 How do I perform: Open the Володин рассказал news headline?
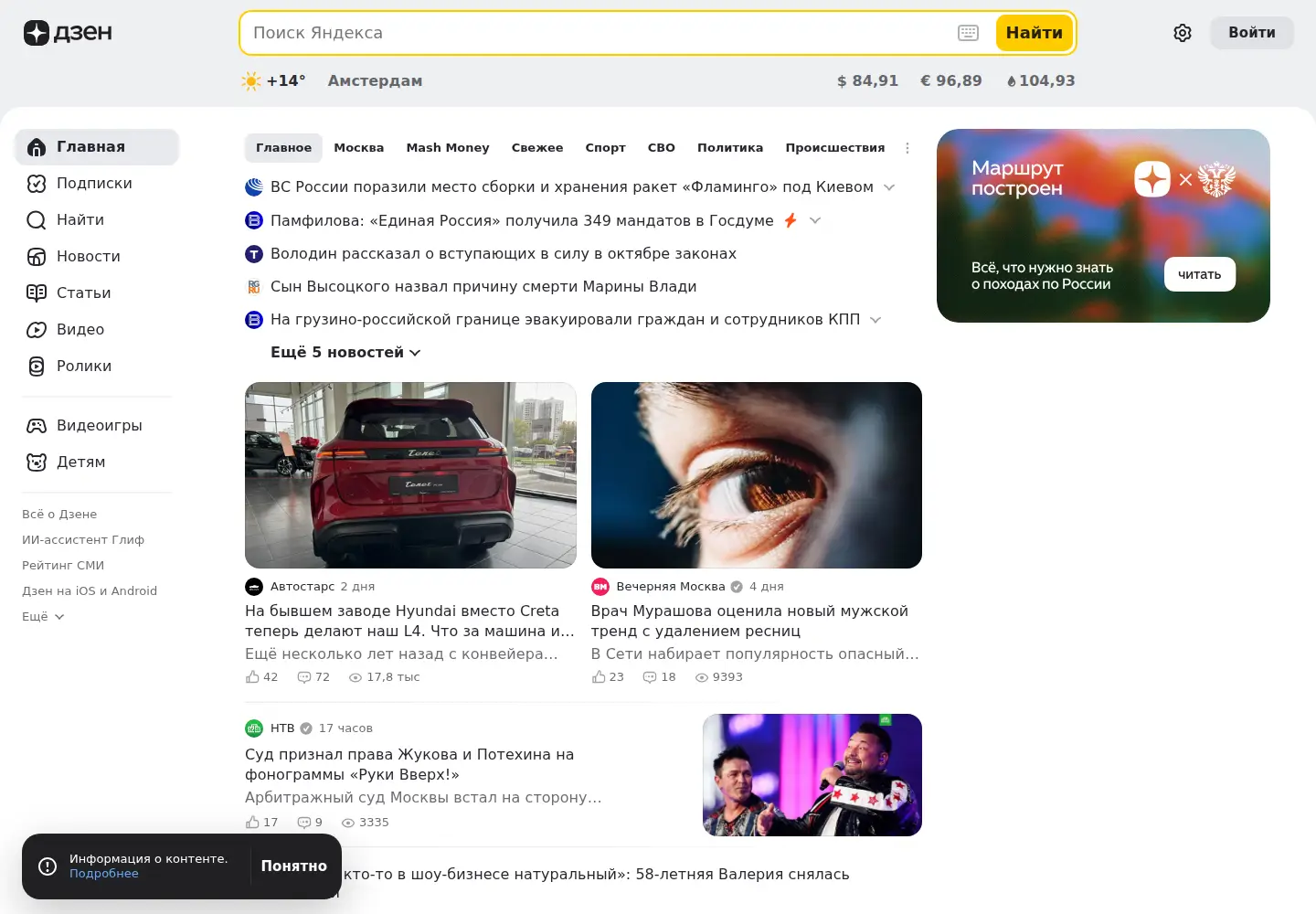click(504, 254)
